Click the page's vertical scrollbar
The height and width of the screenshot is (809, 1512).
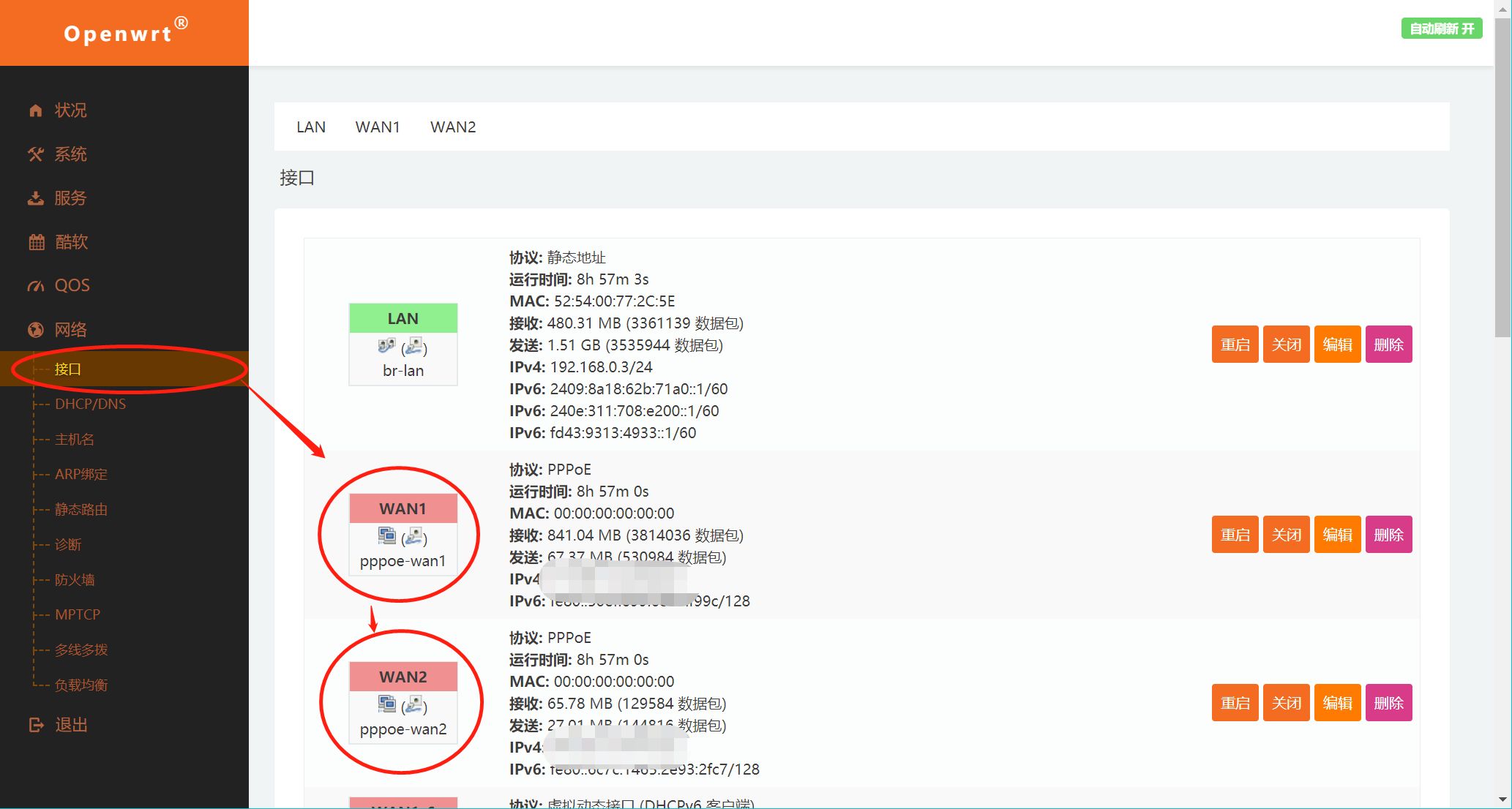tap(1502, 176)
